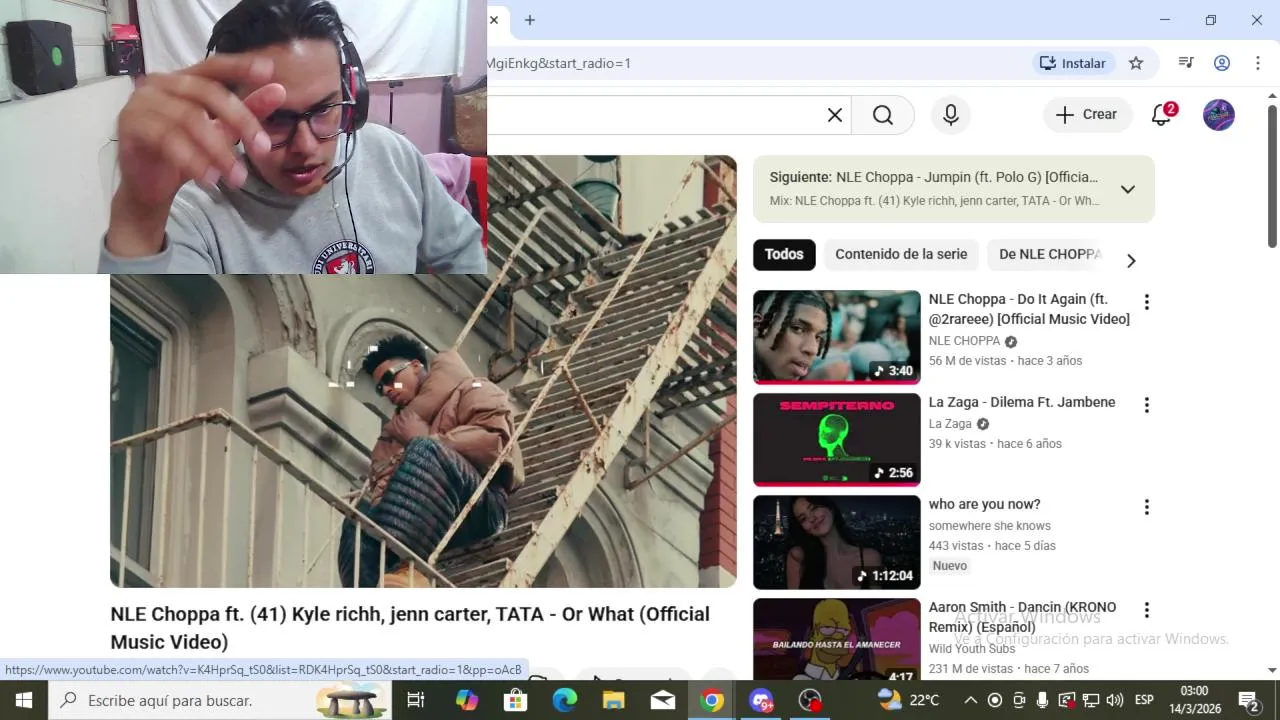Open the who are you now thumbnail
This screenshot has height=720, width=1280.
(837, 542)
